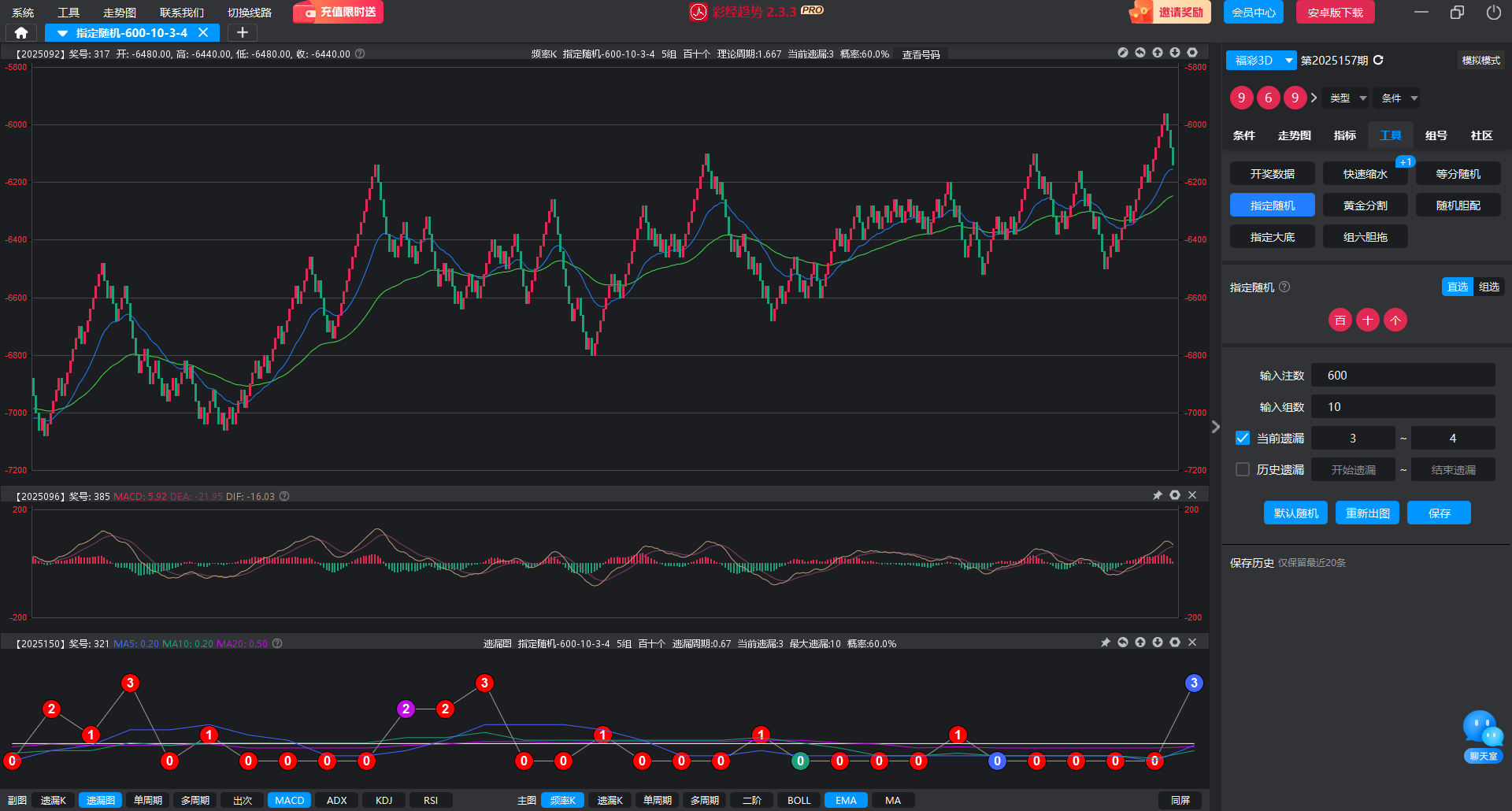This screenshot has height=811, width=1512.
Task: Click the down arrow icon on main chart
Action: tap(1175, 53)
